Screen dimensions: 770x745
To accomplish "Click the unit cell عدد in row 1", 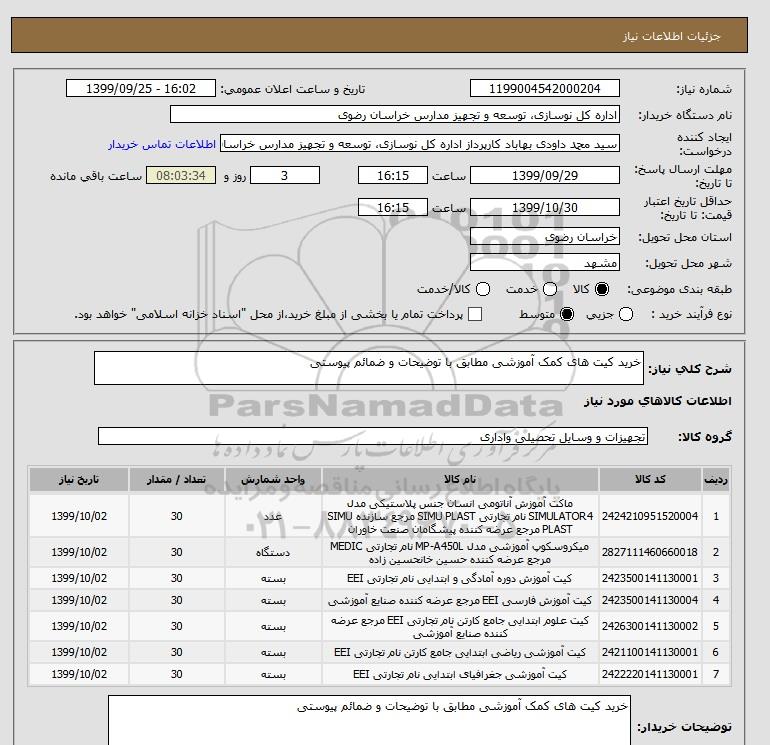I will 273,516.
